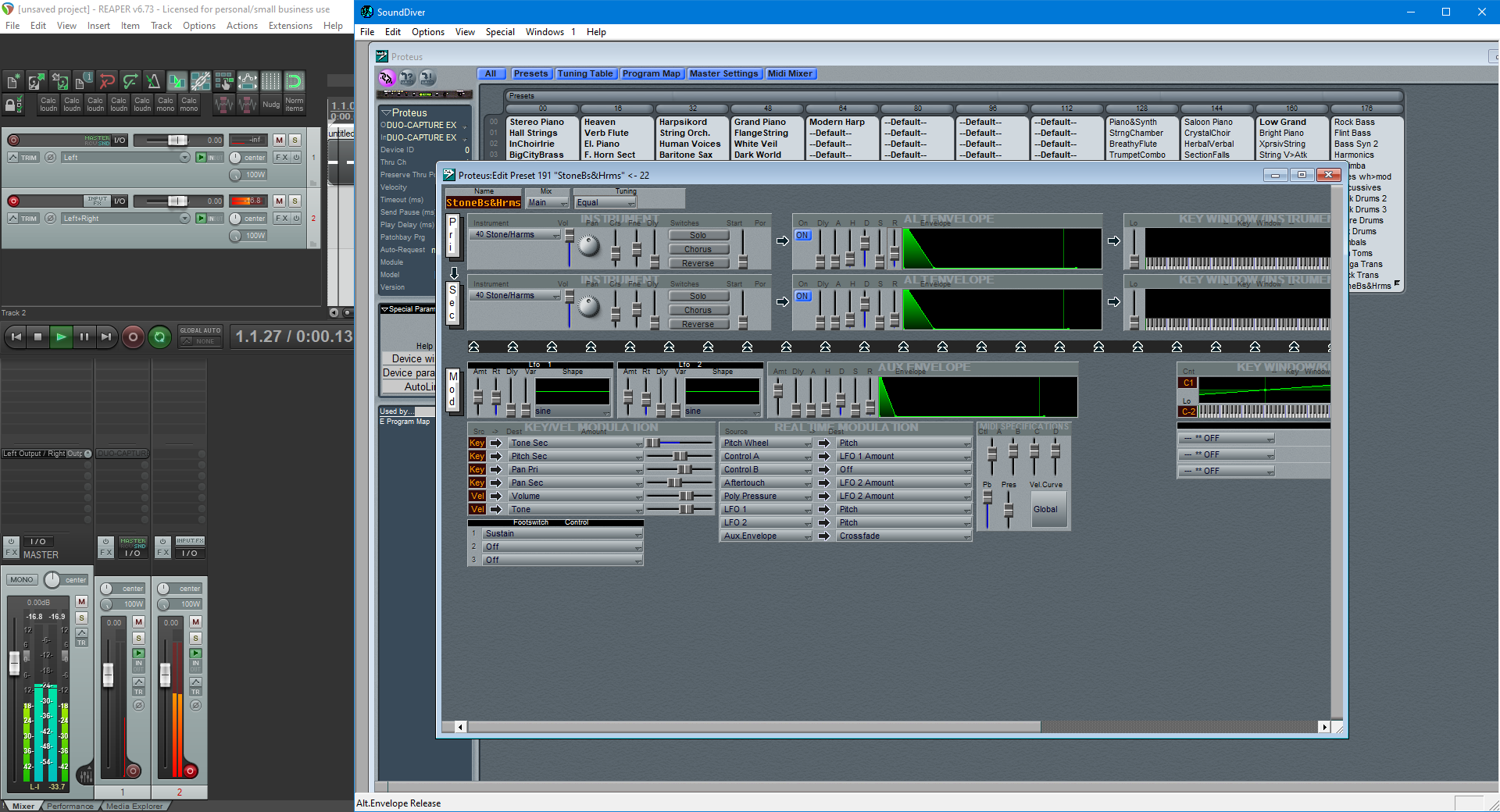1500x812 pixels.
Task: Solo track 2 in REAPER track panel
Action: point(295,201)
